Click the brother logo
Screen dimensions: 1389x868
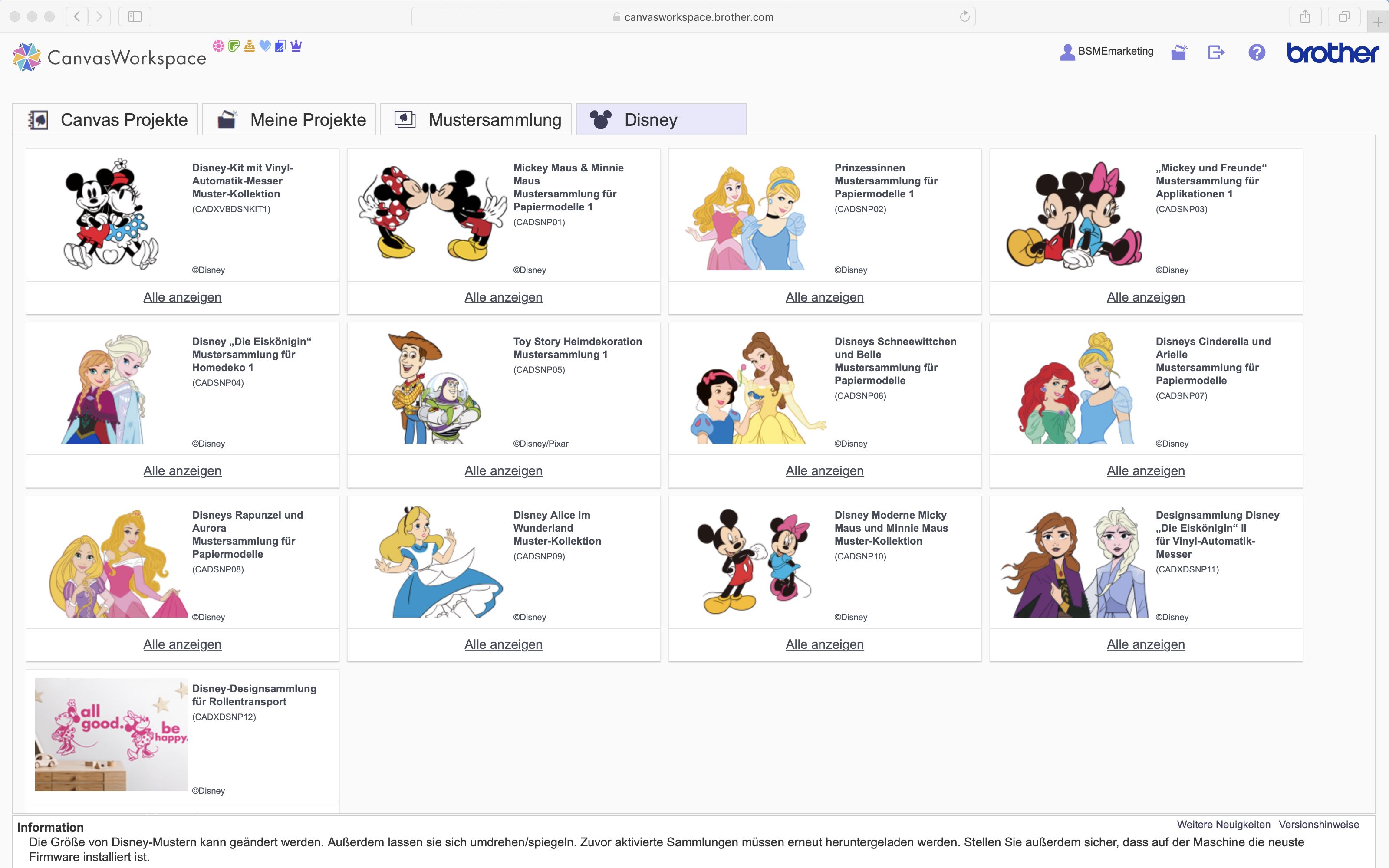[1332, 53]
